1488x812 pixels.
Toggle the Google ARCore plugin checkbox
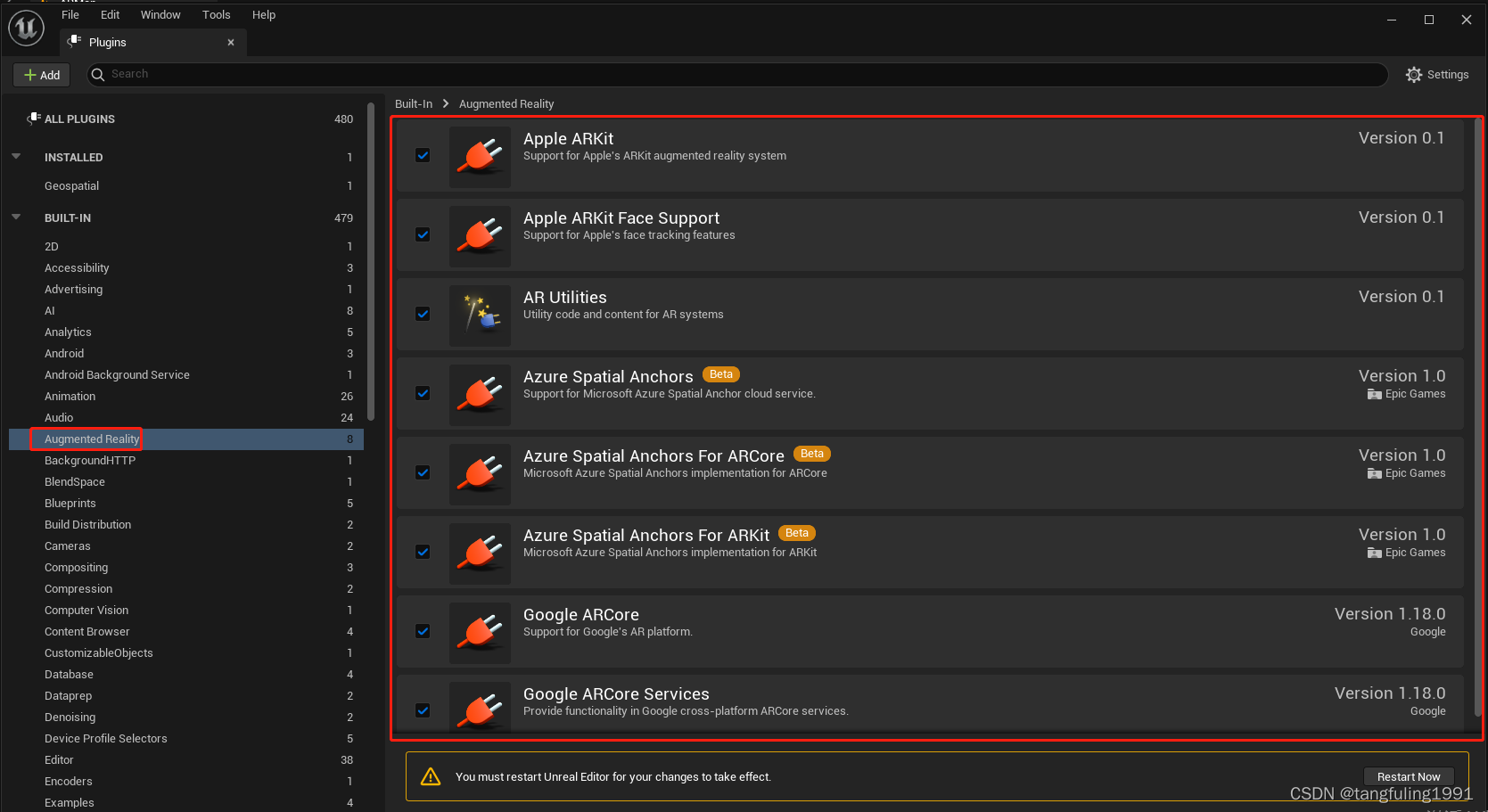point(423,631)
